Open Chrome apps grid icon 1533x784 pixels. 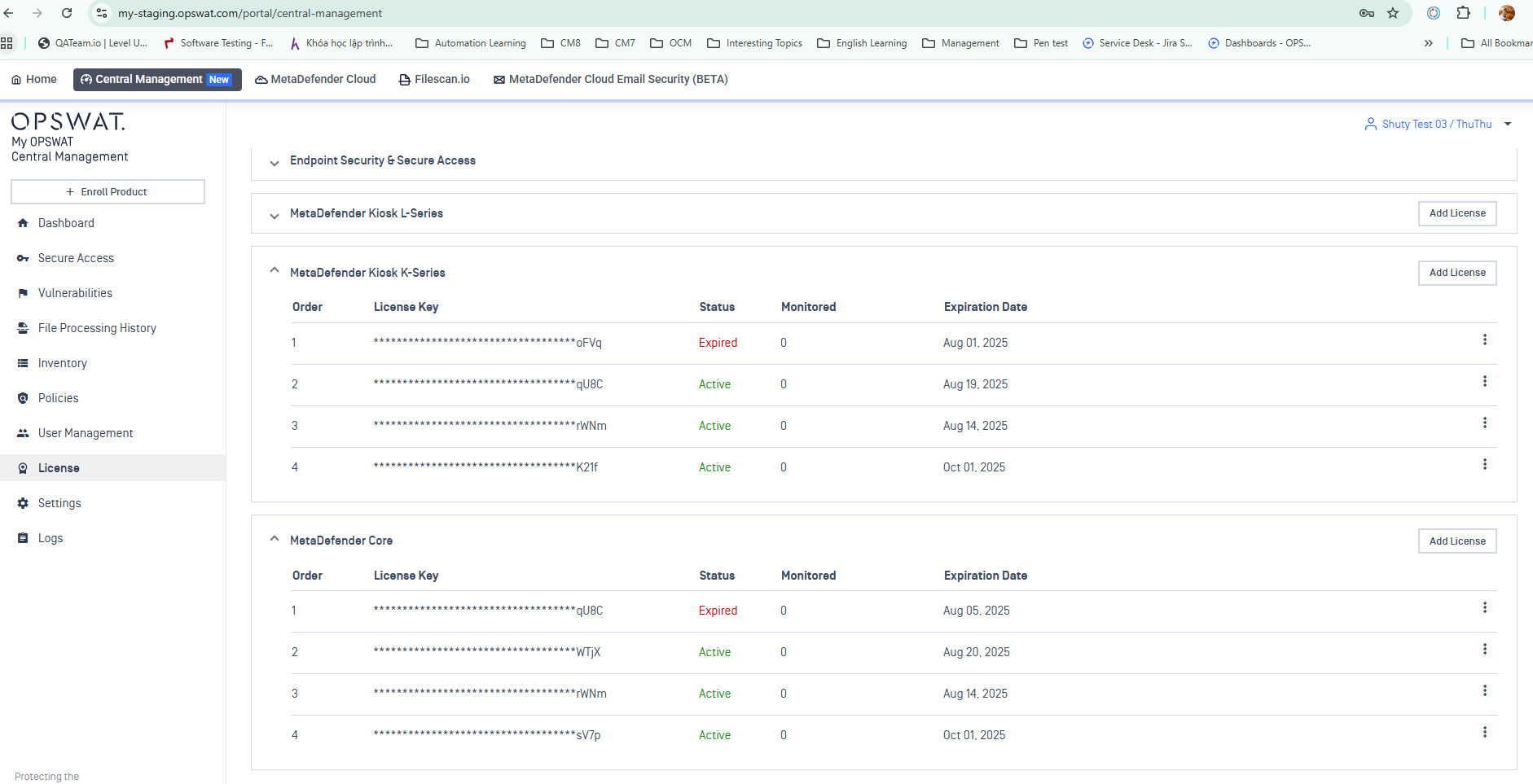pyautogui.click(x=7, y=43)
